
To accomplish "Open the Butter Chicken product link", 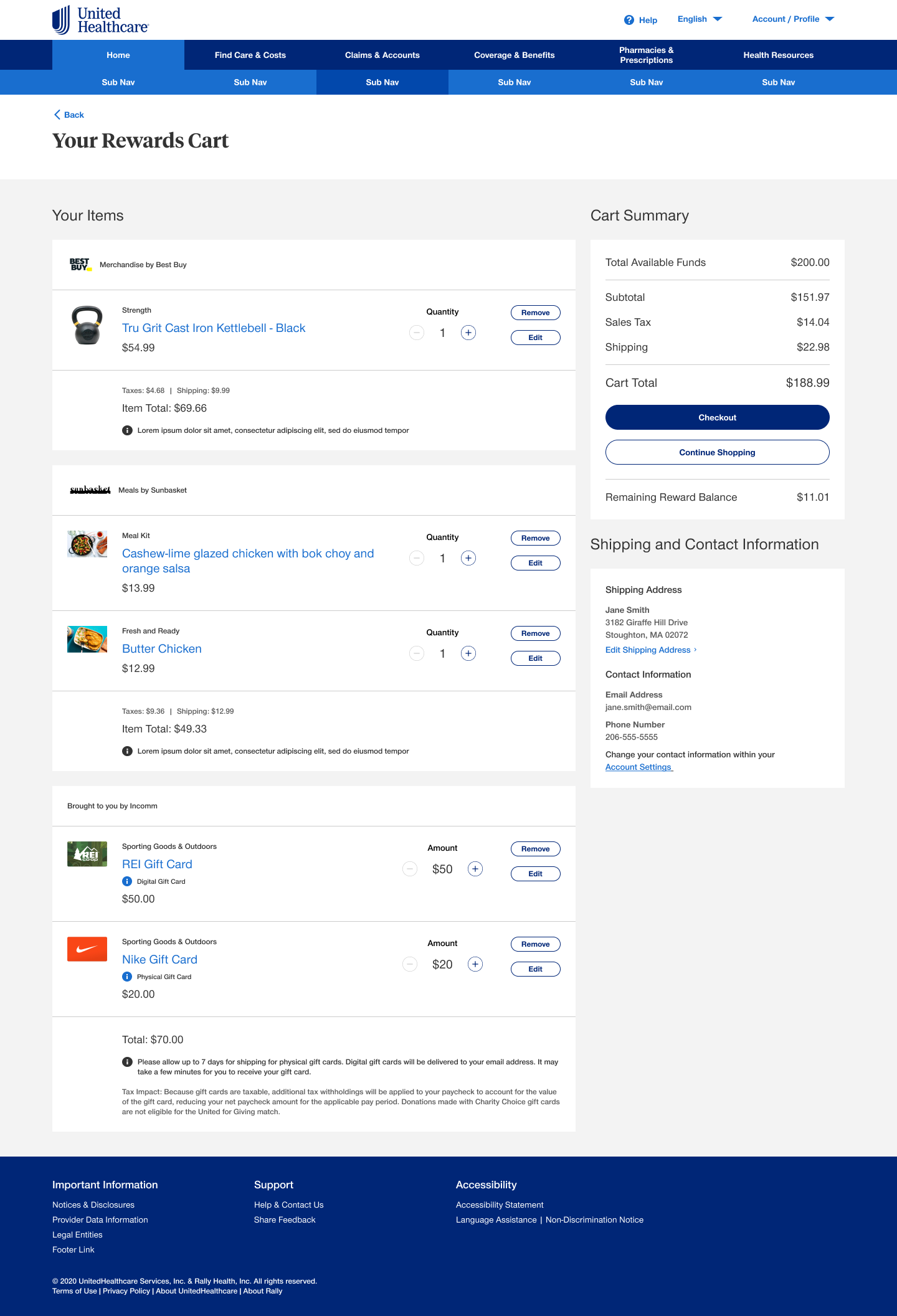I will 162,649.
